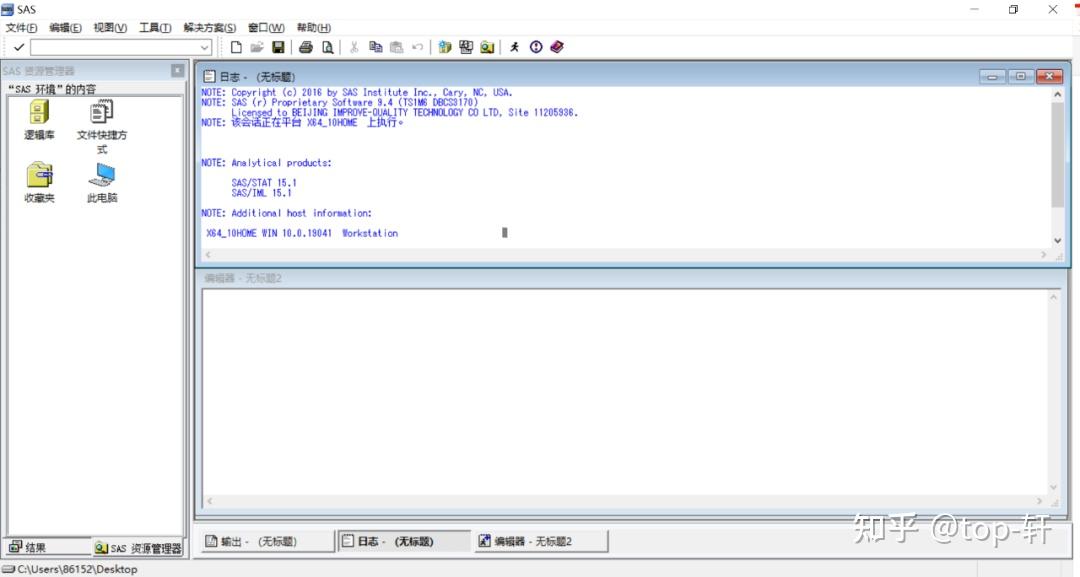The image size is (1080, 577).
Task: Click the Cut scissors icon
Action: pyautogui.click(x=354, y=47)
